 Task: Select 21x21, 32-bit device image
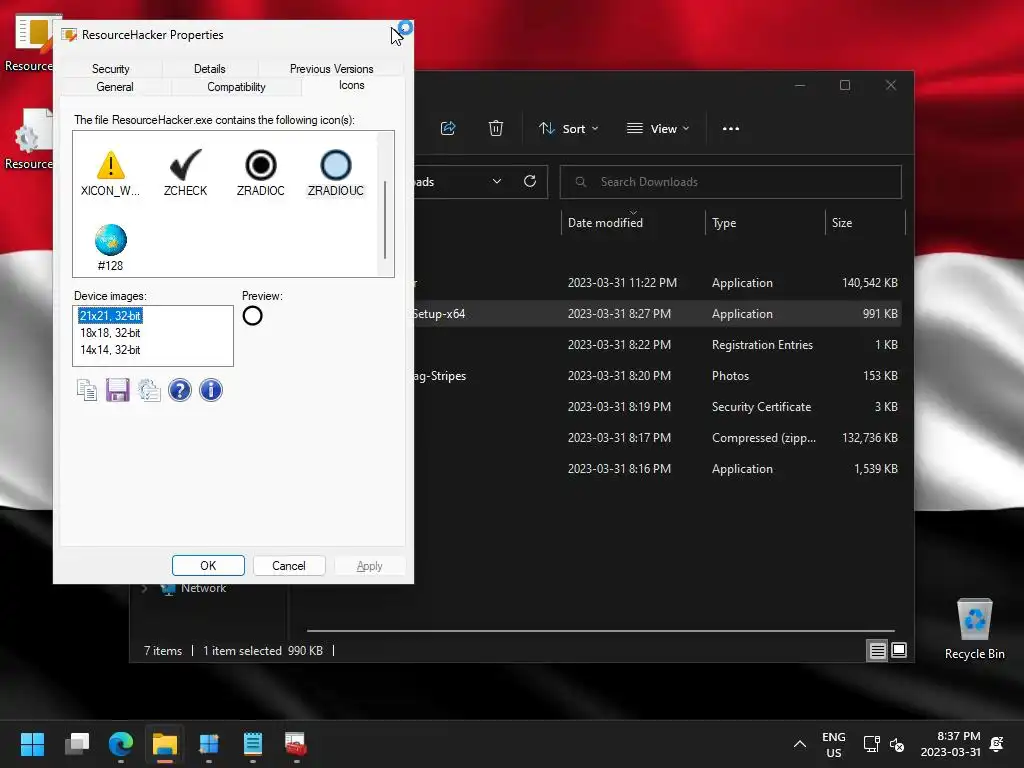(110, 315)
